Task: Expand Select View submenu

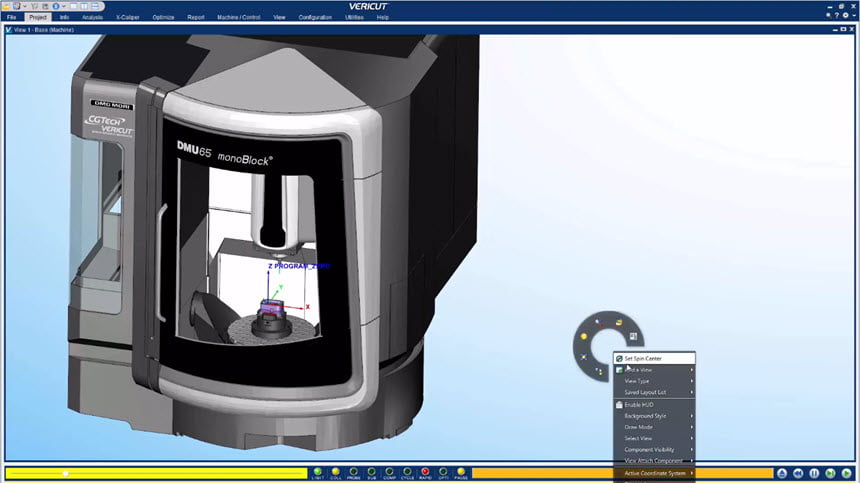Action: (x=654, y=439)
